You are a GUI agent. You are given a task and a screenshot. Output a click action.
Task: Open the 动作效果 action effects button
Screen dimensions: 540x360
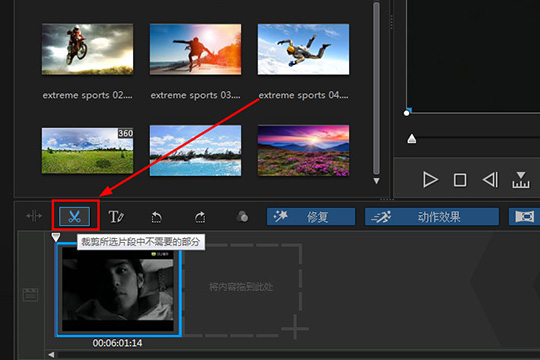(432, 217)
